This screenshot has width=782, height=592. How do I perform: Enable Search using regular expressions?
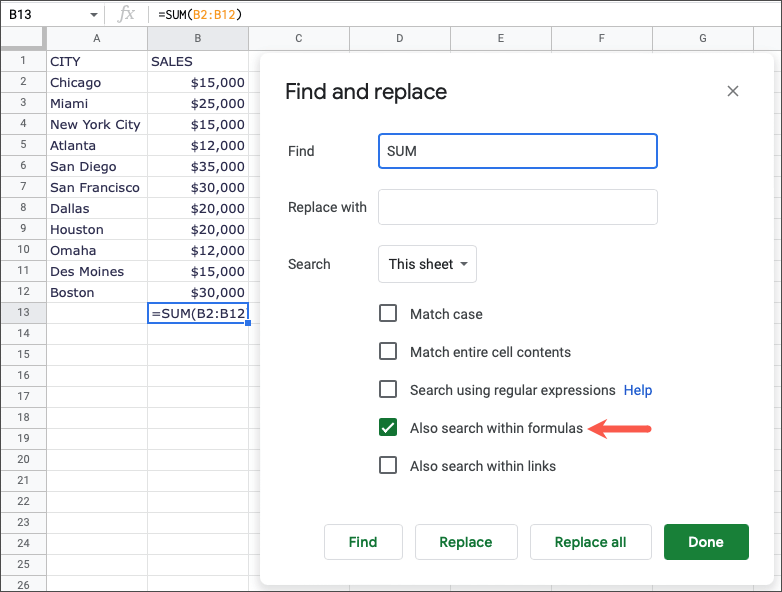tap(388, 390)
